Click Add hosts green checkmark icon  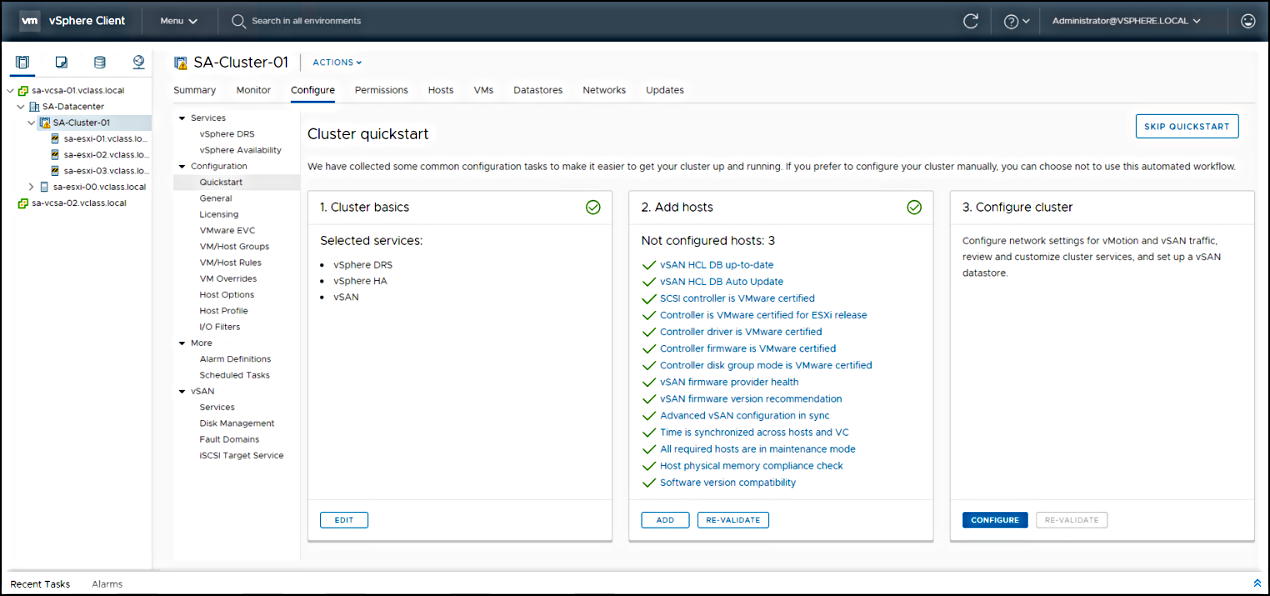click(914, 207)
